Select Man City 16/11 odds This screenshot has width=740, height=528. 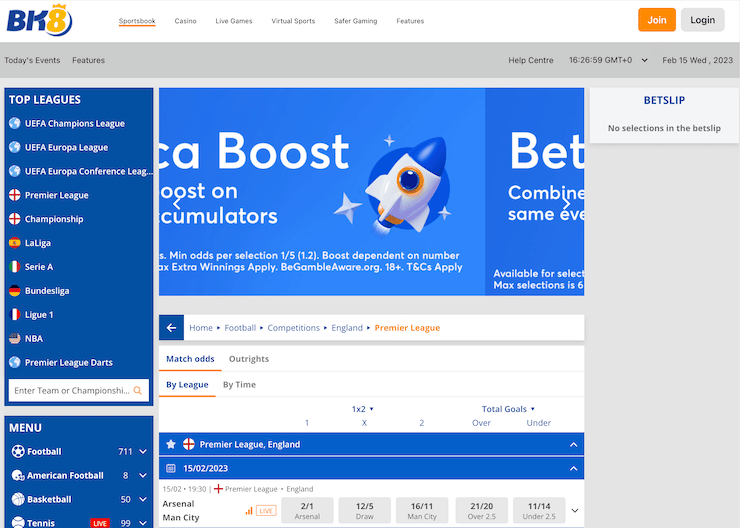click(x=422, y=511)
